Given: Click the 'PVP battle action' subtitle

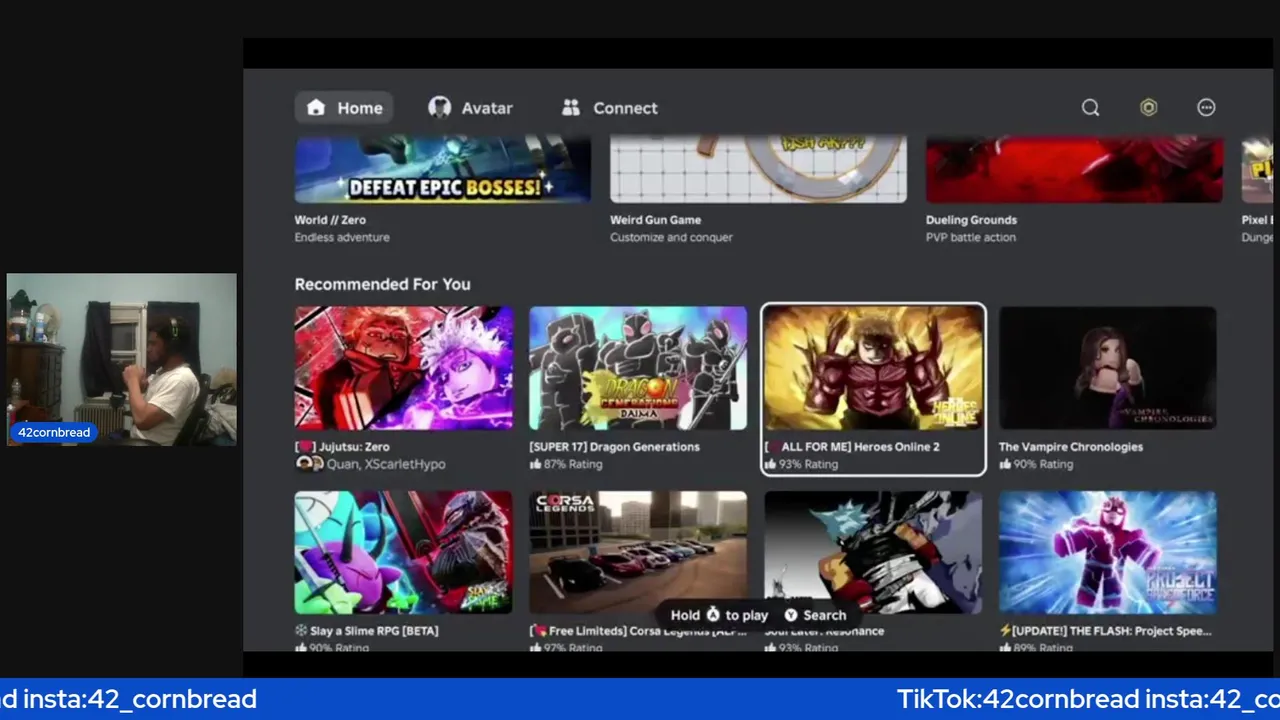Looking at the screenshot, I should click(970, 237).
